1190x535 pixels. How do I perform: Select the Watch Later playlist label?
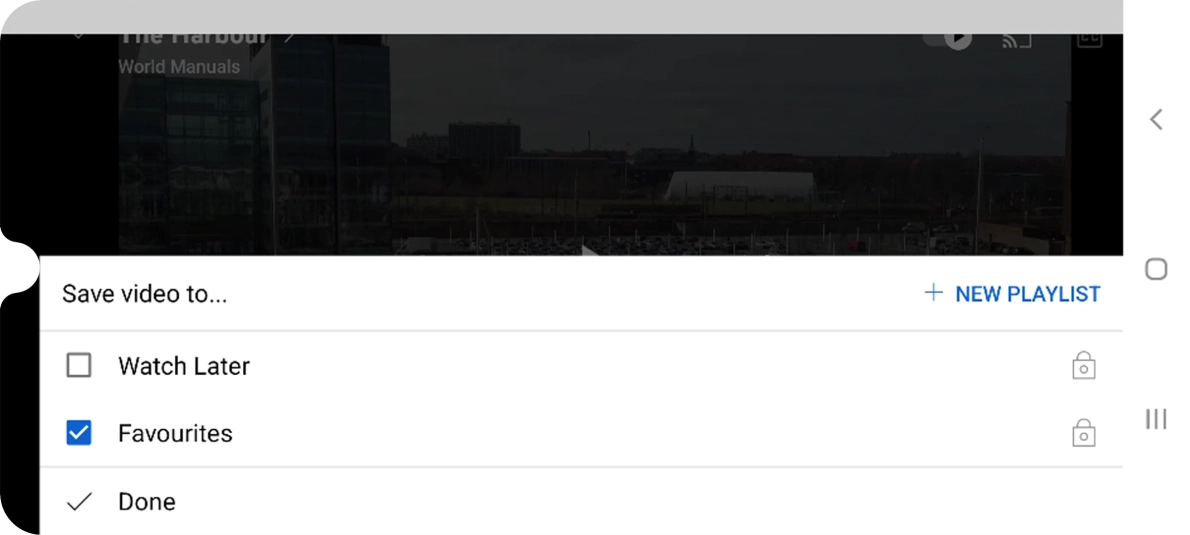point(184,367)
